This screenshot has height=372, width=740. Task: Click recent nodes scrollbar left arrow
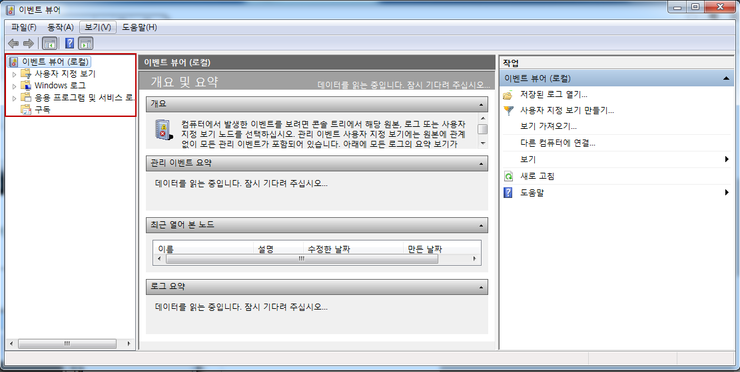tap(159, 259)
